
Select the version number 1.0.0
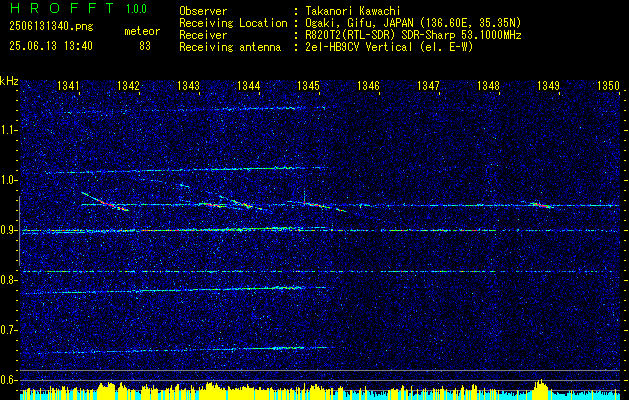tap(136, 9)
